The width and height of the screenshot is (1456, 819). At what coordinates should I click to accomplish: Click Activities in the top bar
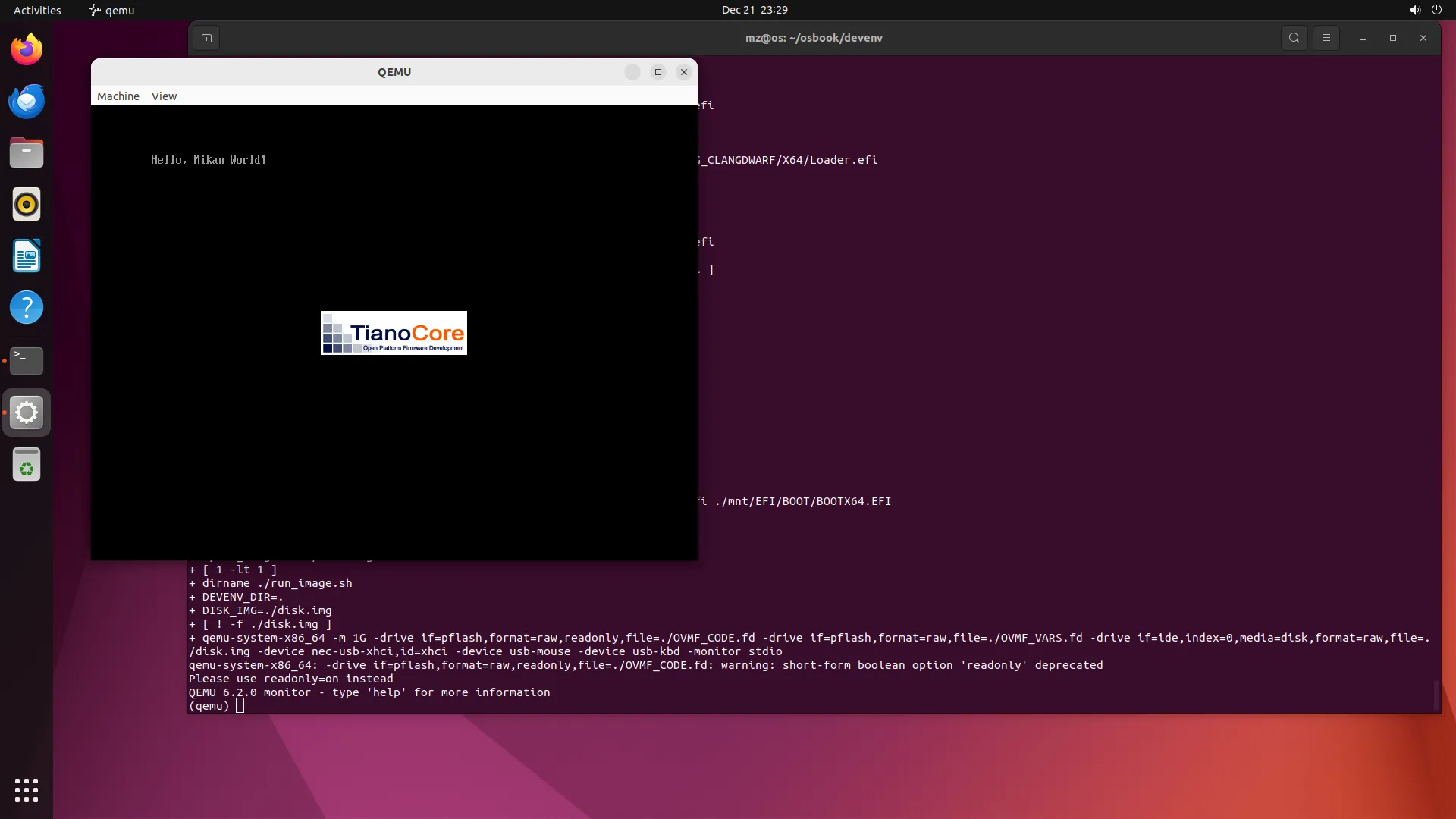37,10
